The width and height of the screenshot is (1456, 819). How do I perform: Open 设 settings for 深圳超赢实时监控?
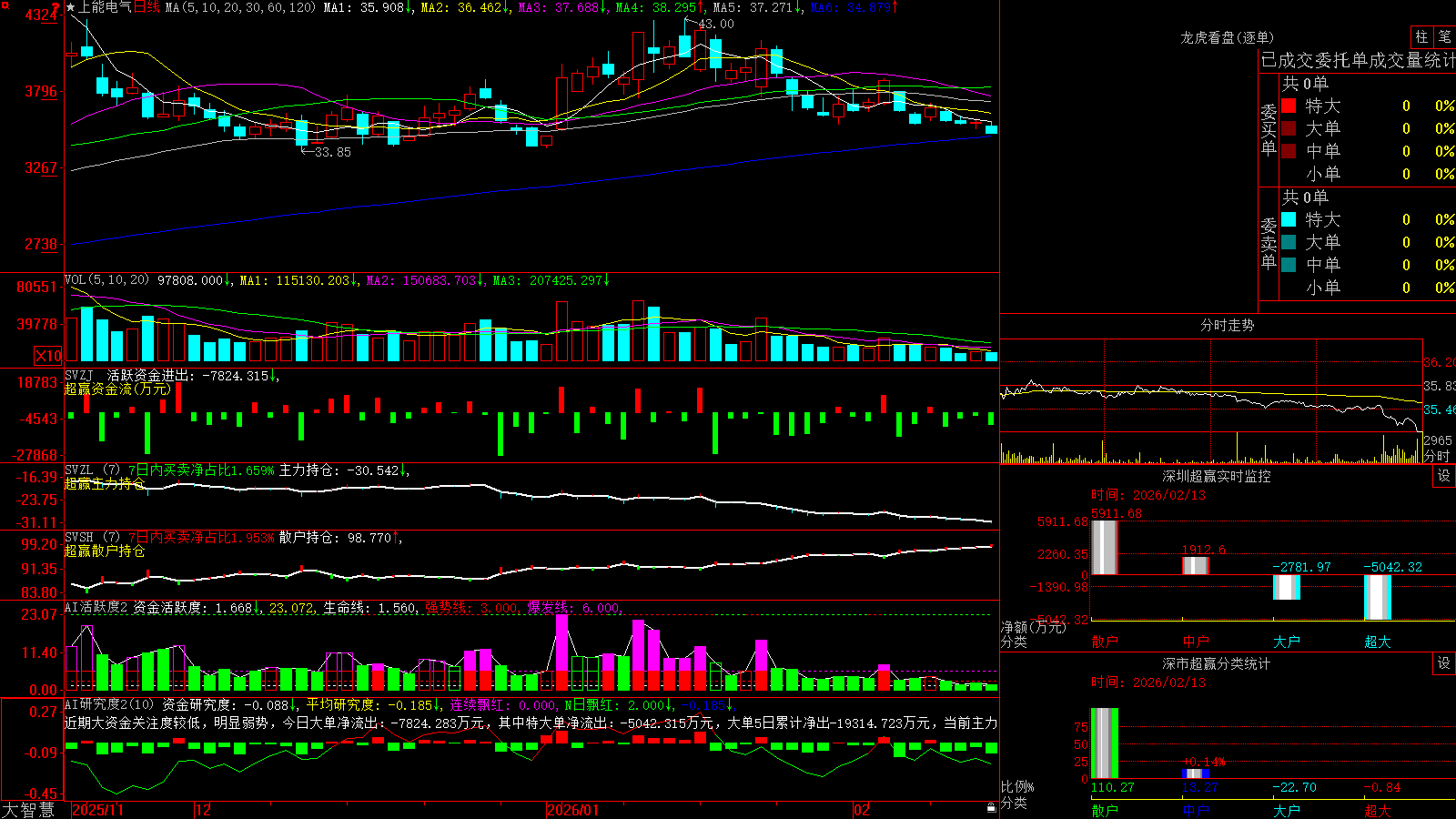click(x=1444, y=476)
